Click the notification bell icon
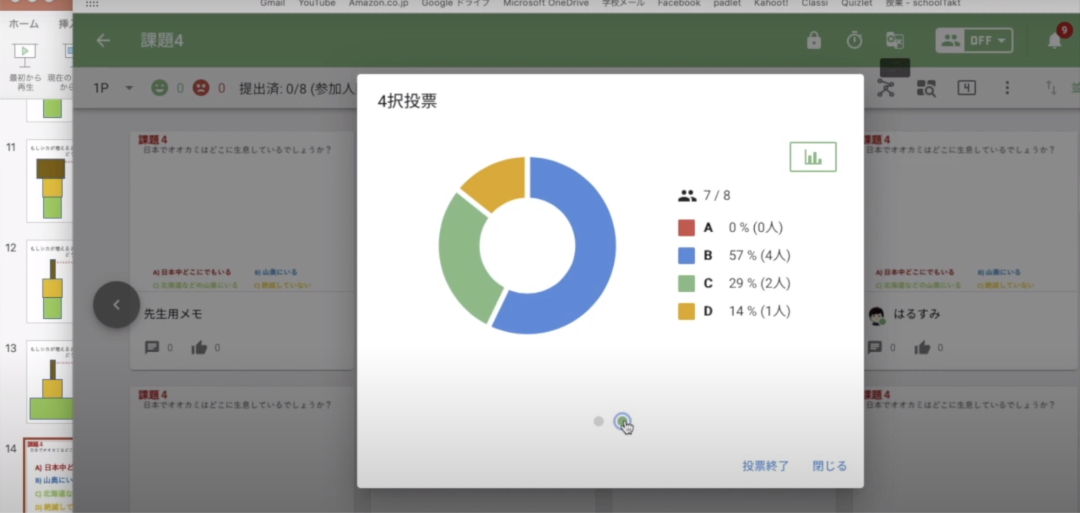 tap(1054, 41)
